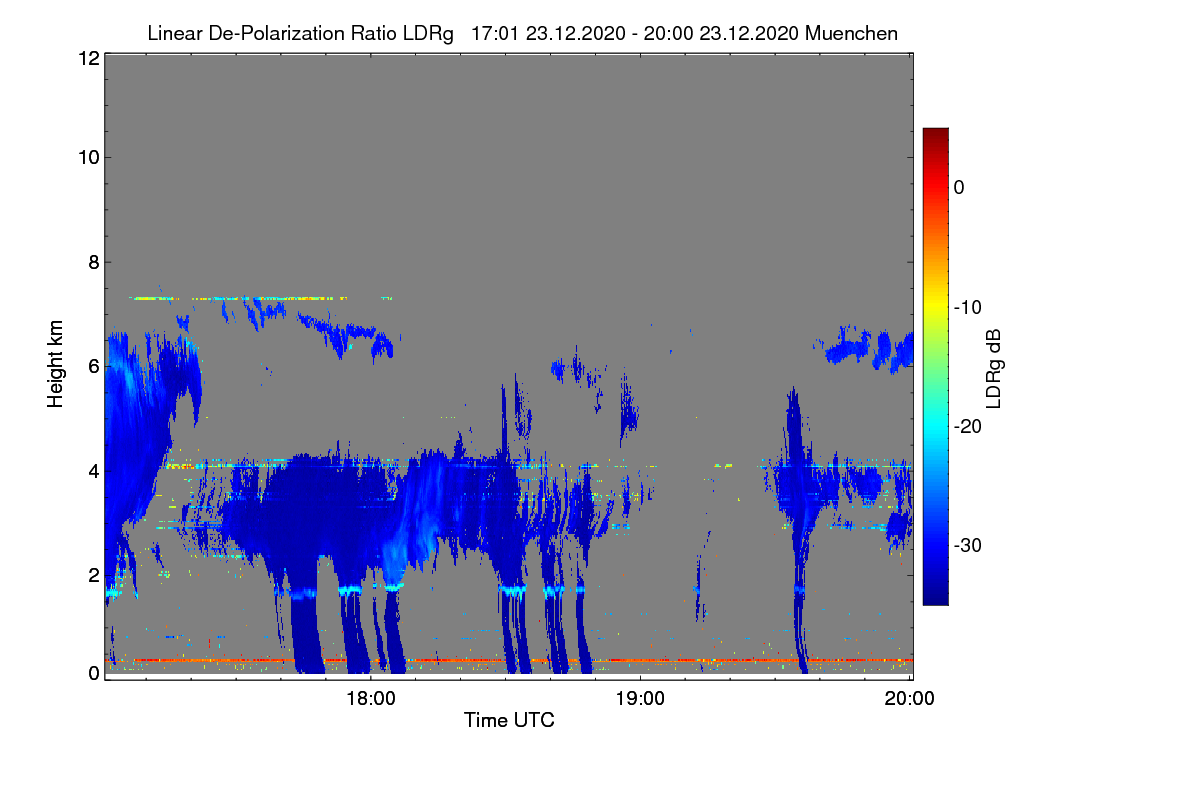Click the 8 height tick label
This screenshot has width=1200, height=800.
pyautogui.click(x=94, y=263)
